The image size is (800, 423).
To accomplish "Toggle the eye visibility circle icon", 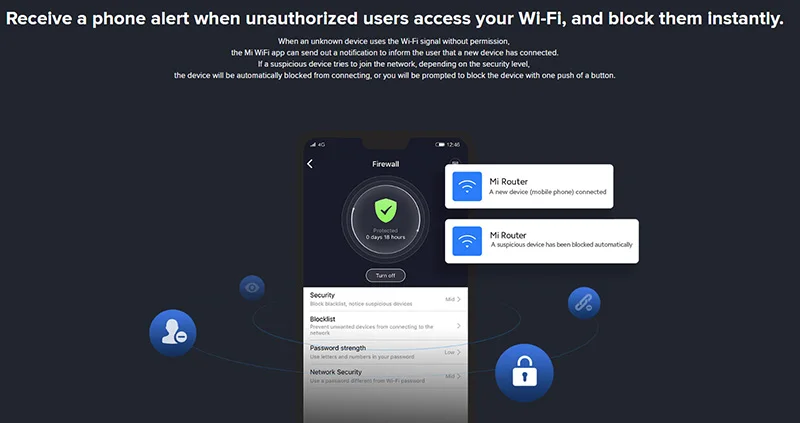I will click(x=252, y=288).
